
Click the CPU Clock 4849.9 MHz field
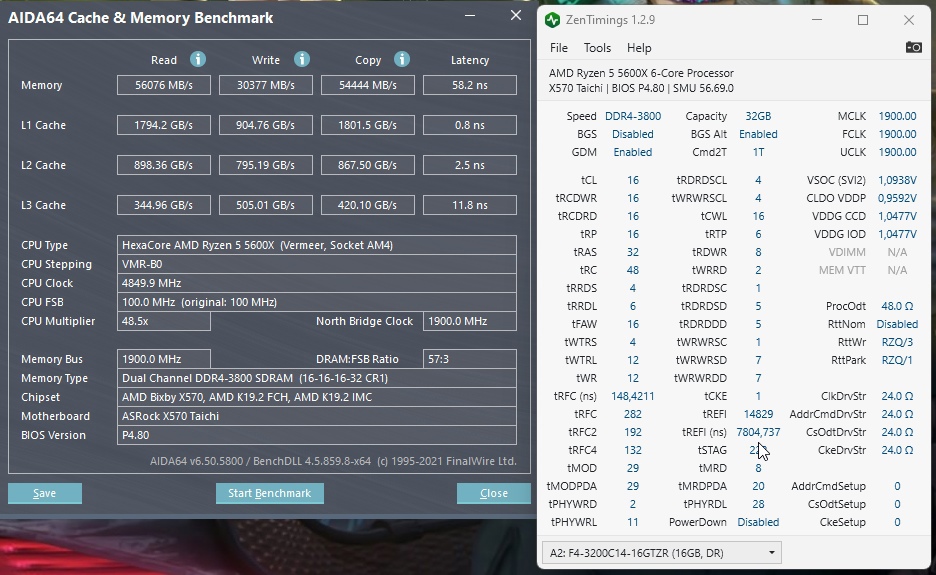pos(317,283)
